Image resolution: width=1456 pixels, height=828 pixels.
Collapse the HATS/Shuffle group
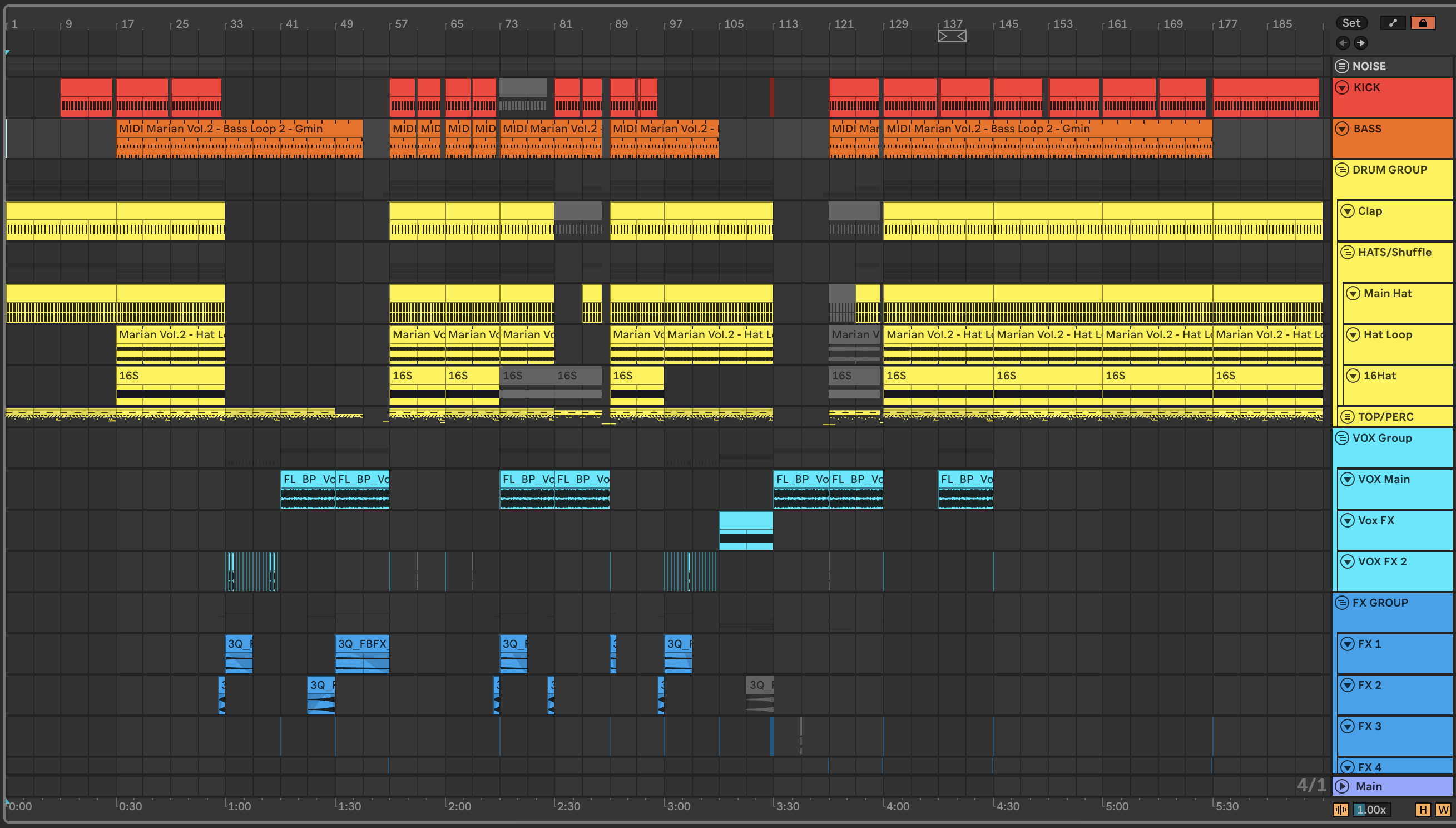coord(1348,252)
